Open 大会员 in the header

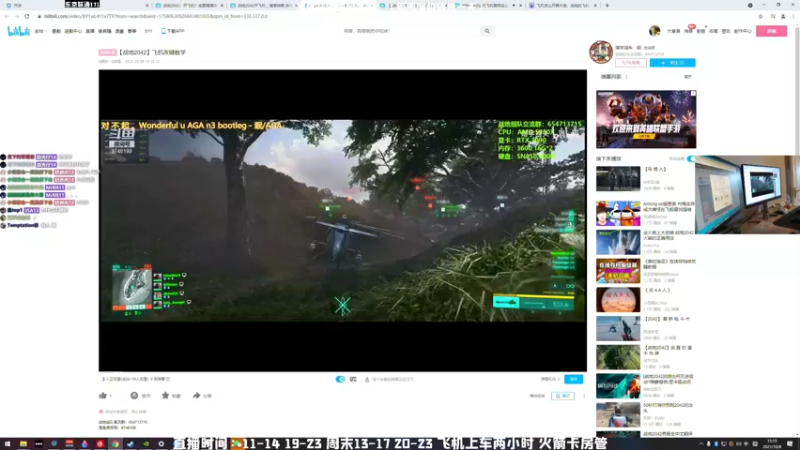click(x=673, y=31)
